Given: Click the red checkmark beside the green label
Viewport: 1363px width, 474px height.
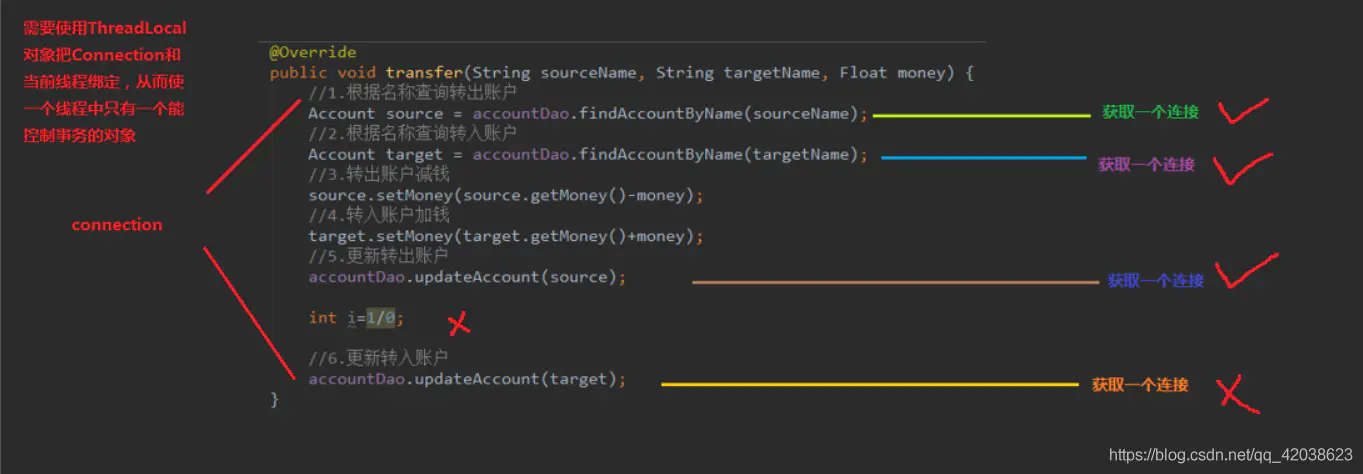Looking at the screenshot, I should click(1243, 110).
